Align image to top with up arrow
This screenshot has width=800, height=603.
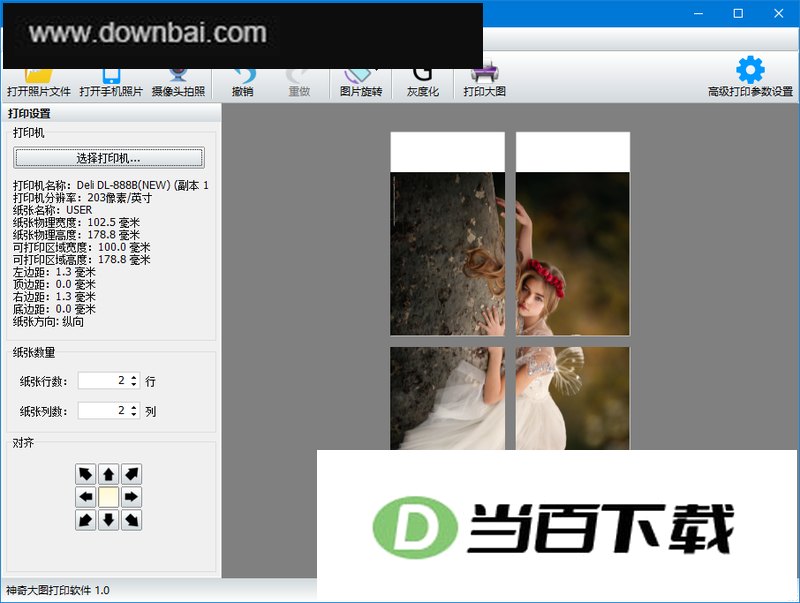[x=108, y=474]
